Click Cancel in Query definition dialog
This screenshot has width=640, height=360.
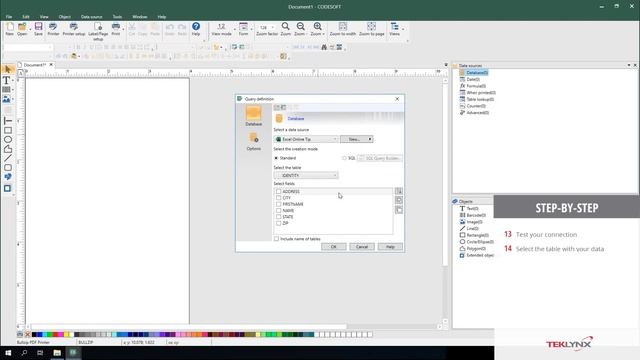(x=362, y=247)
